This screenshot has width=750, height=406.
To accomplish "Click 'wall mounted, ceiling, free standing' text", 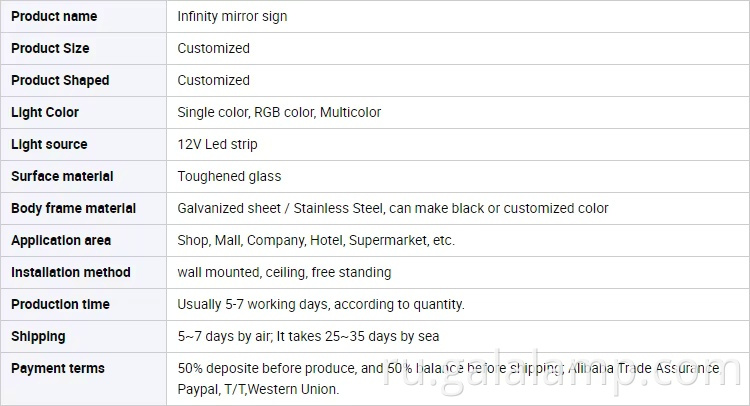I will [x=284, y=272].
